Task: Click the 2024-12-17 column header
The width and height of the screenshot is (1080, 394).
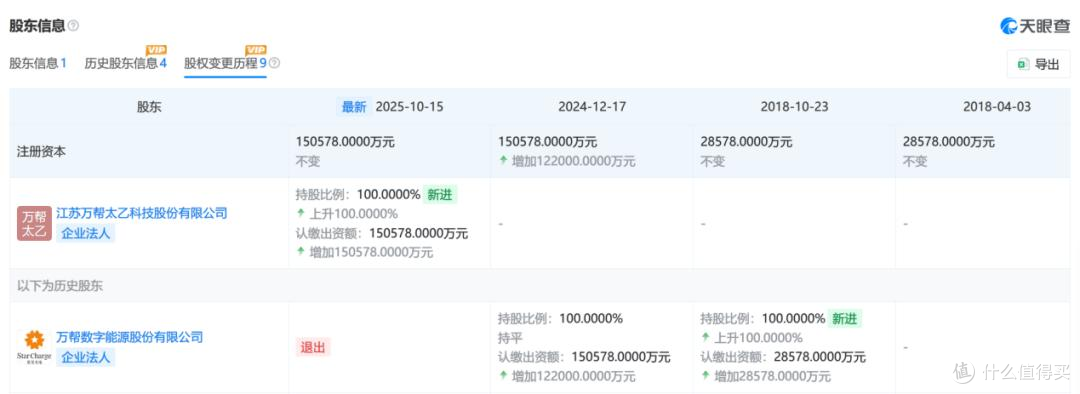Action: click(x=592, y=107)
